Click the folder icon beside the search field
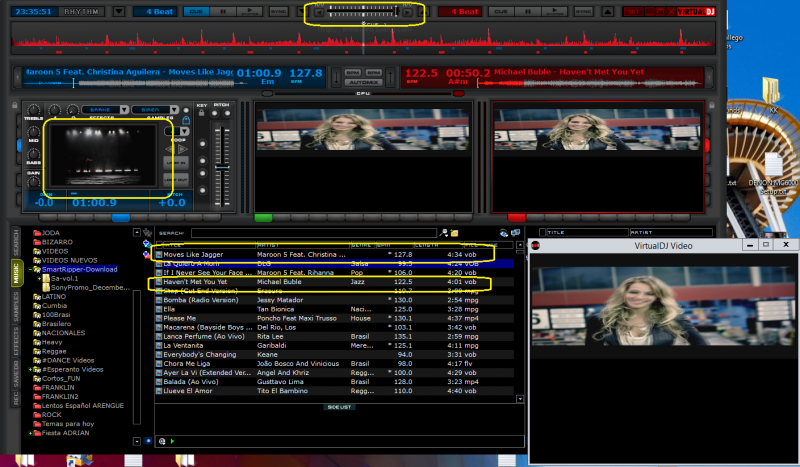Viewport: 800px width, 467px height. point(454,233)
